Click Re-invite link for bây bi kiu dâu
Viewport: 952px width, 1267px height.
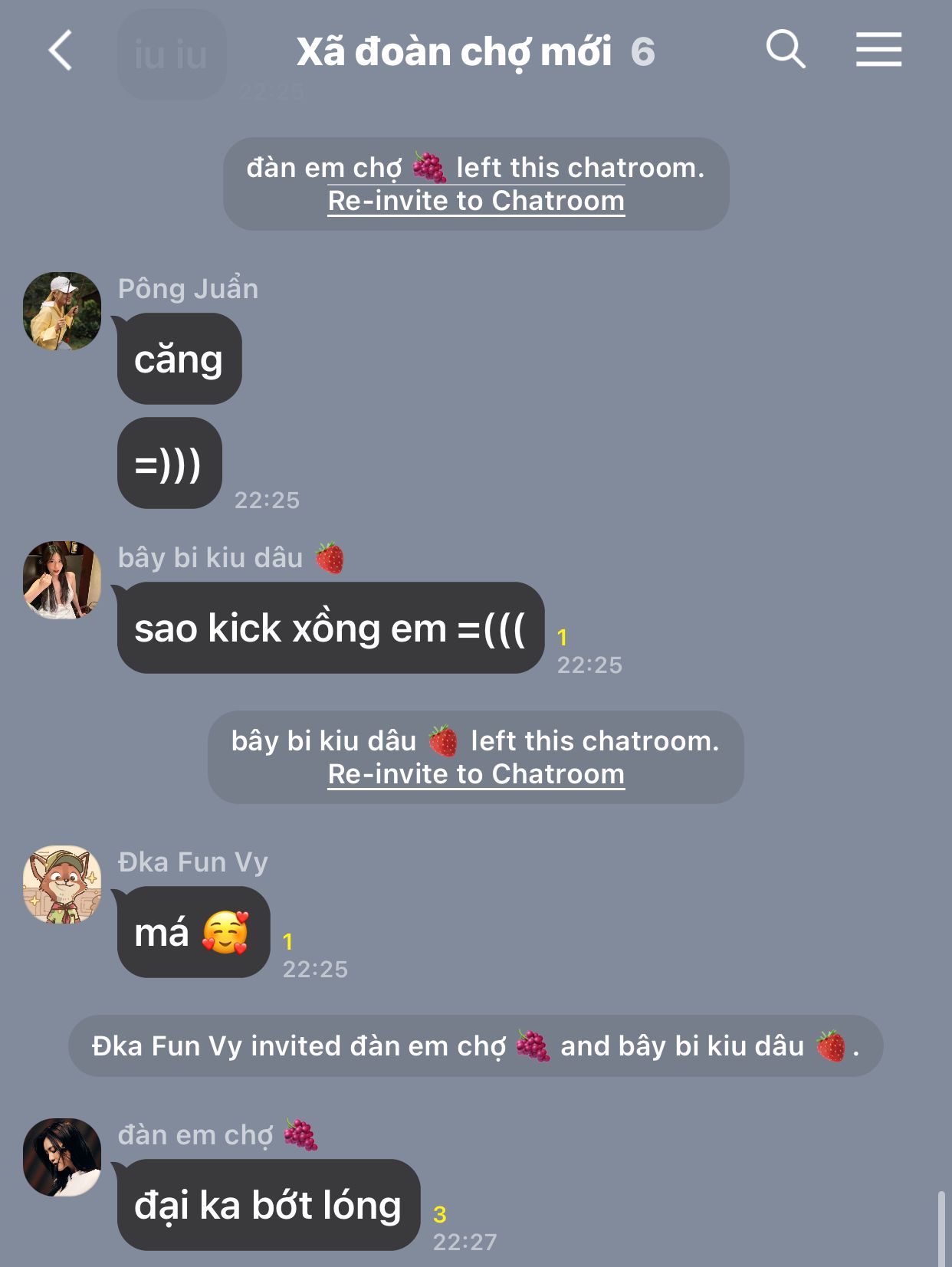click(x=476, y=774)
